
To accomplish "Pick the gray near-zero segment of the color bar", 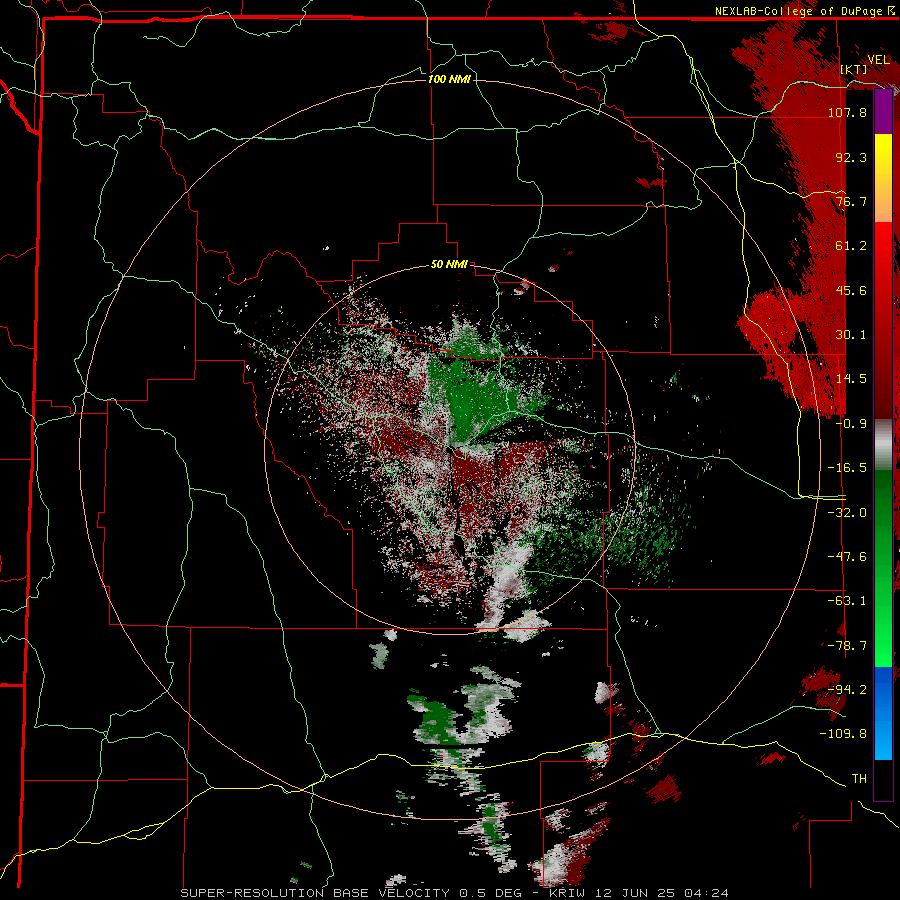I will pos(883,442).
